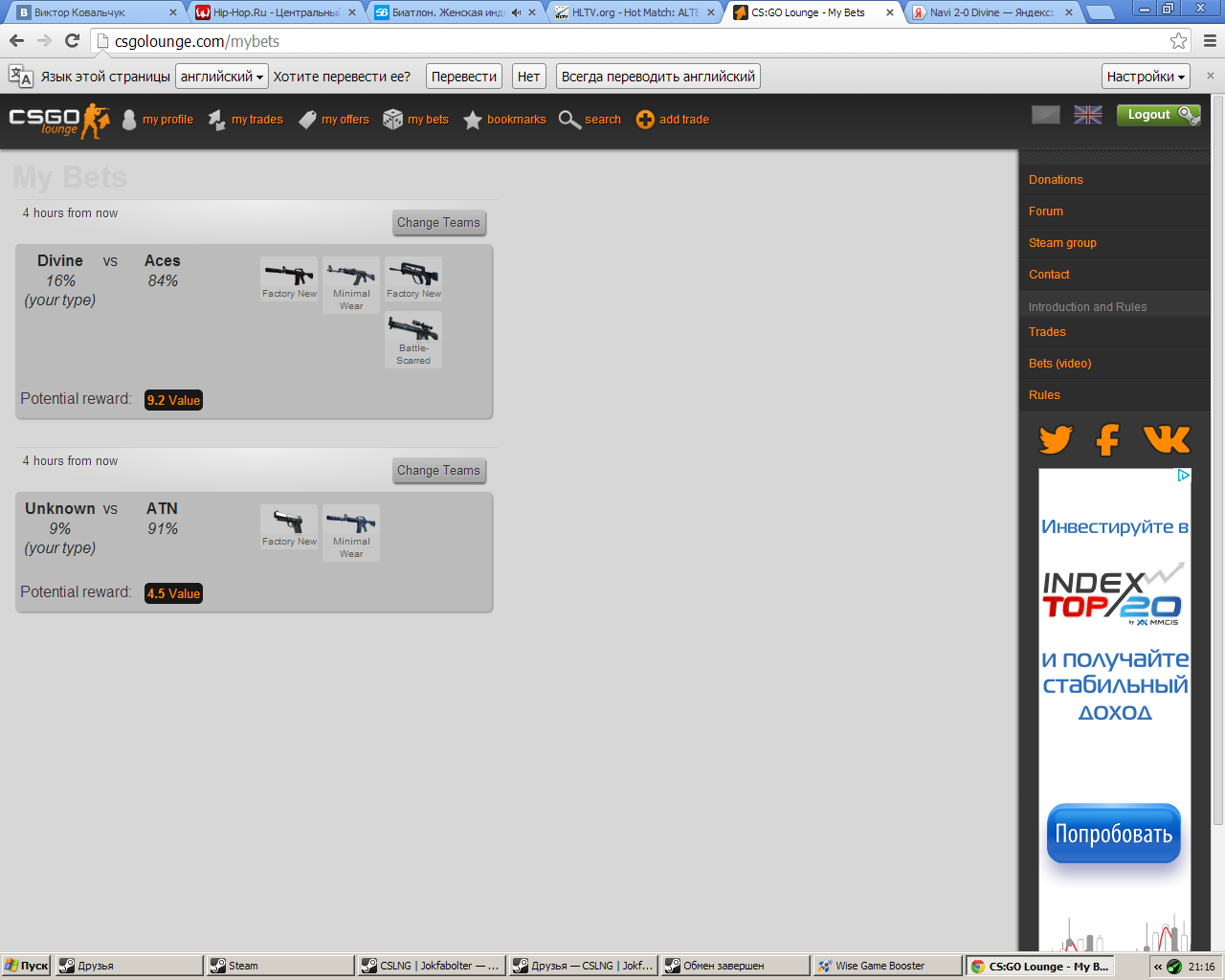Click the Пуск start button

(26, 966)
